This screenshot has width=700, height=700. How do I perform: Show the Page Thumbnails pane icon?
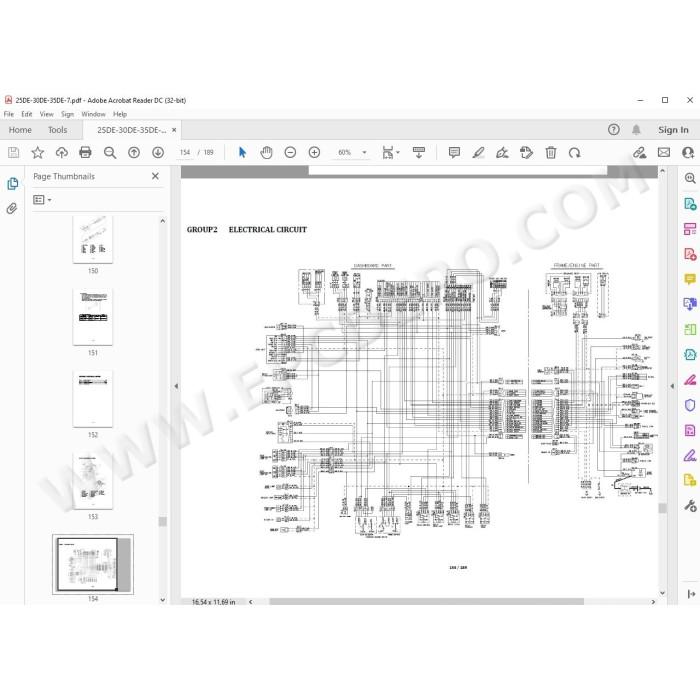12,183
